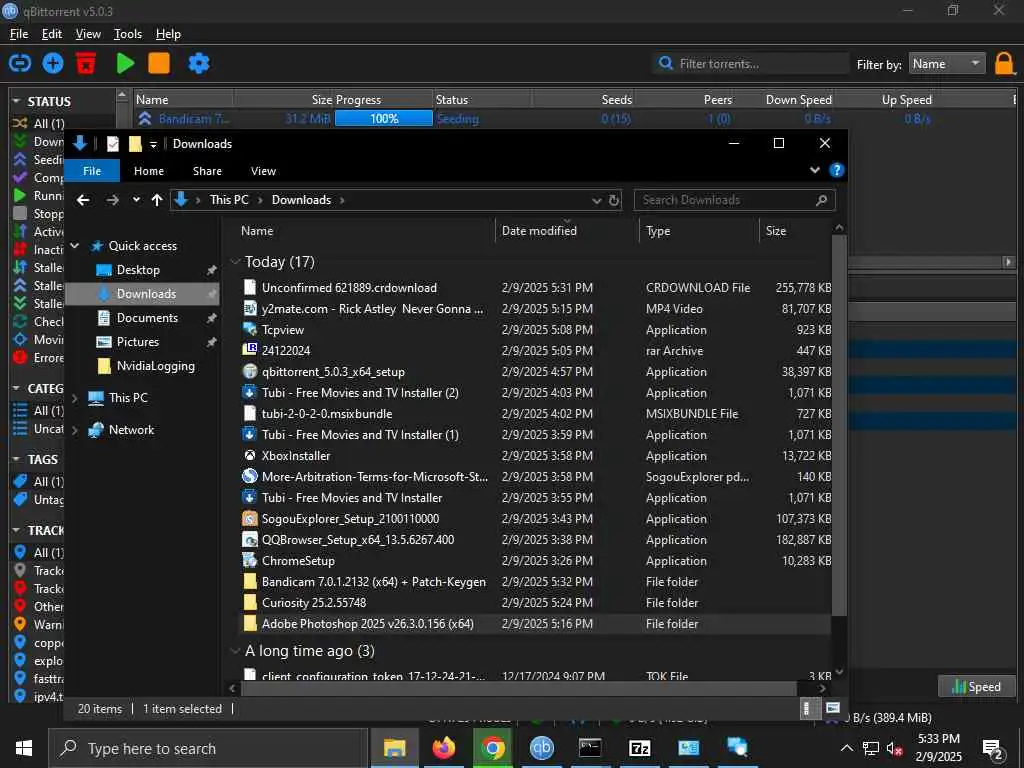Viewport: 1024px width, 768px height.
Task: Sort by Type column header
Action: pos(658,231)
